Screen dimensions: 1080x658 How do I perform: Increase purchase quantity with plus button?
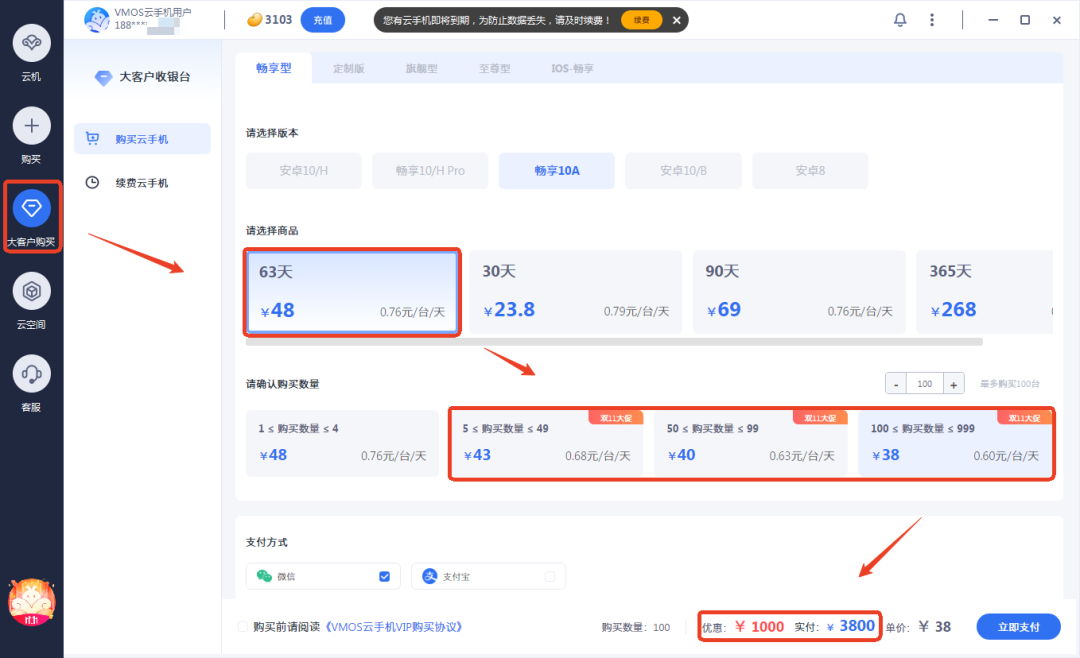pyautogui.click(x=954, y=384)
